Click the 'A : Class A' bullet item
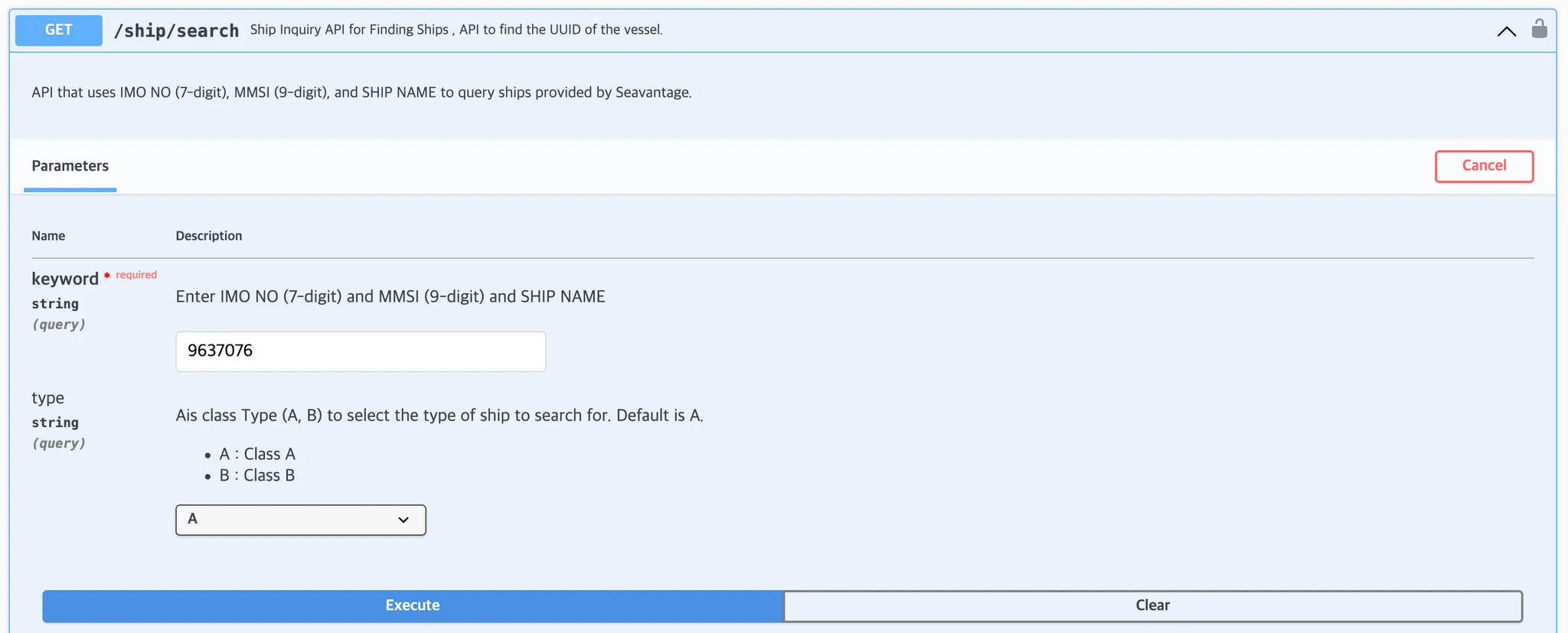 point(257,454)
